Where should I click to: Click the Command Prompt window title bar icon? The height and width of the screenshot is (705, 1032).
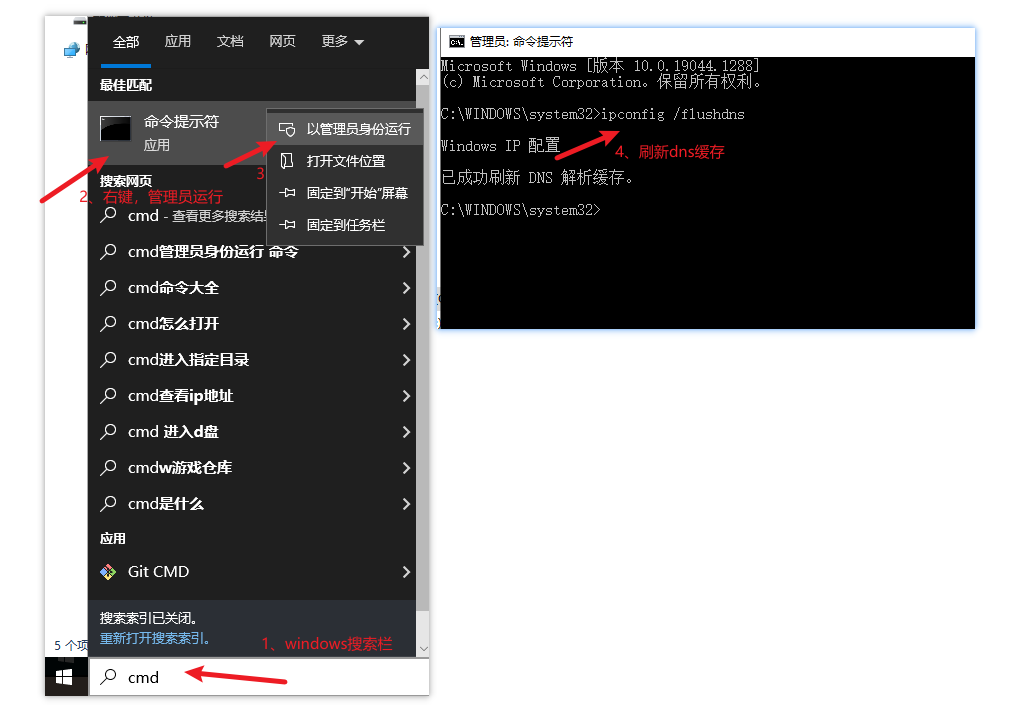(456, 42)
